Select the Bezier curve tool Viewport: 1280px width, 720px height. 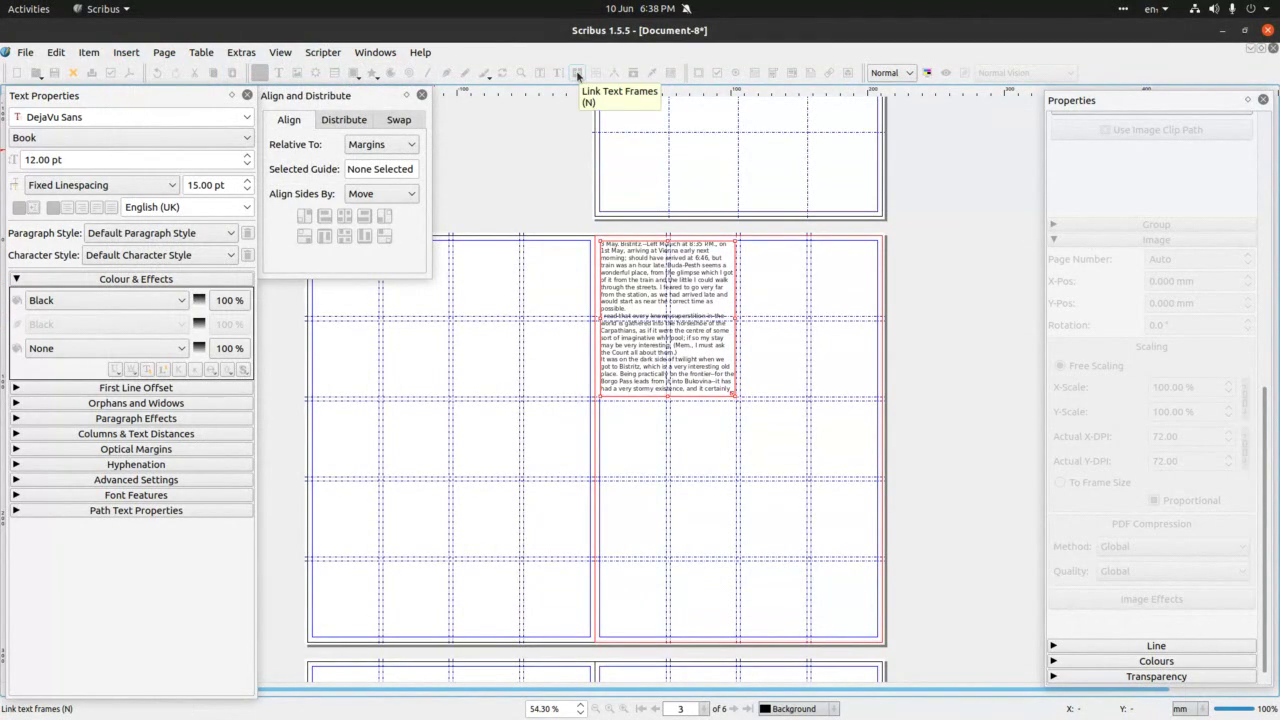(x=446, y=73)
